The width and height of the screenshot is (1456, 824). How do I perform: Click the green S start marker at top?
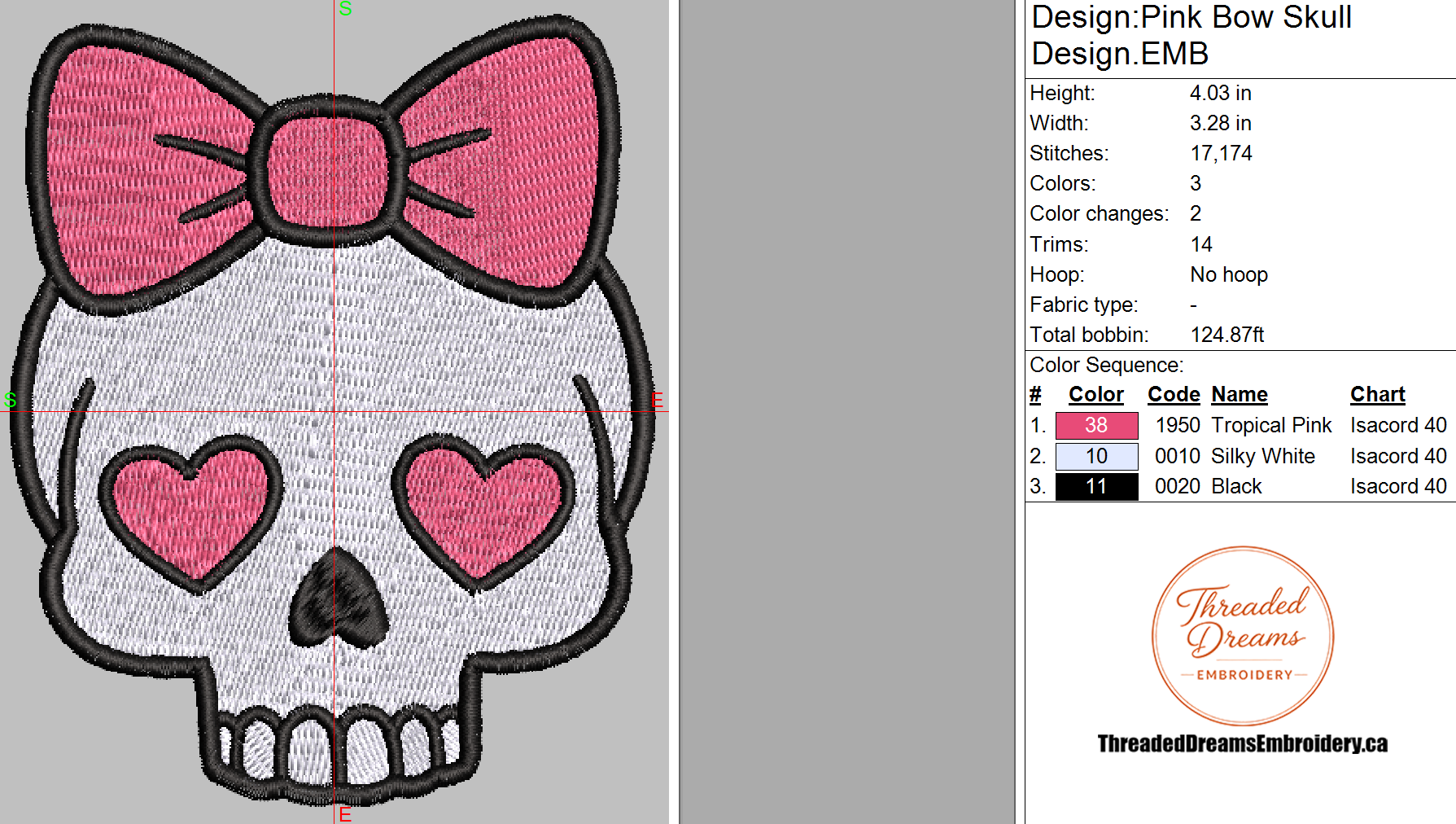[345, 9]
